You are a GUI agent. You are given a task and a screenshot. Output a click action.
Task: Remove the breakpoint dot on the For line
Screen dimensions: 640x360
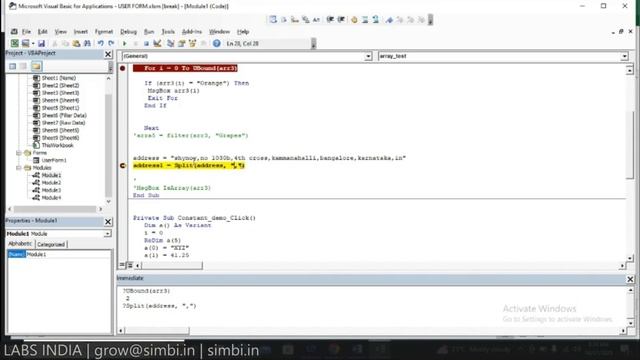pos(122,68)
